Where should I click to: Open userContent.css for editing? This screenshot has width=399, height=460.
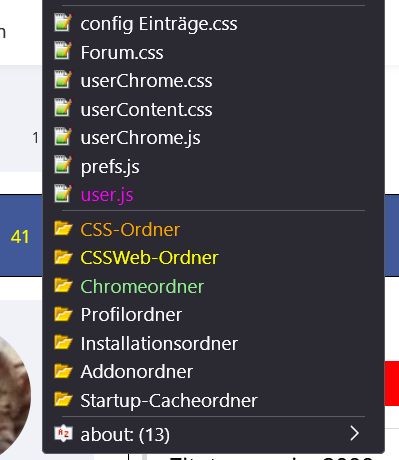coord(213,109)
